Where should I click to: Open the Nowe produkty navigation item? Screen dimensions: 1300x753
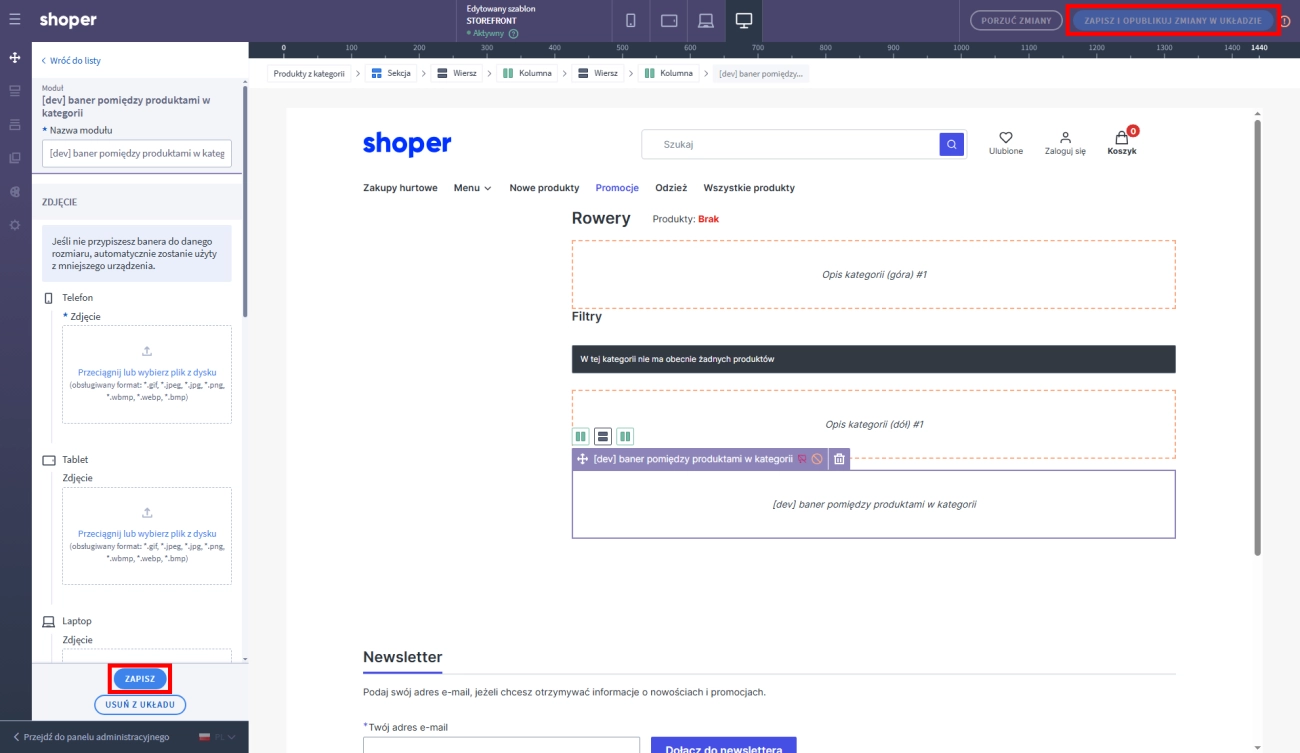click(544, 188)
